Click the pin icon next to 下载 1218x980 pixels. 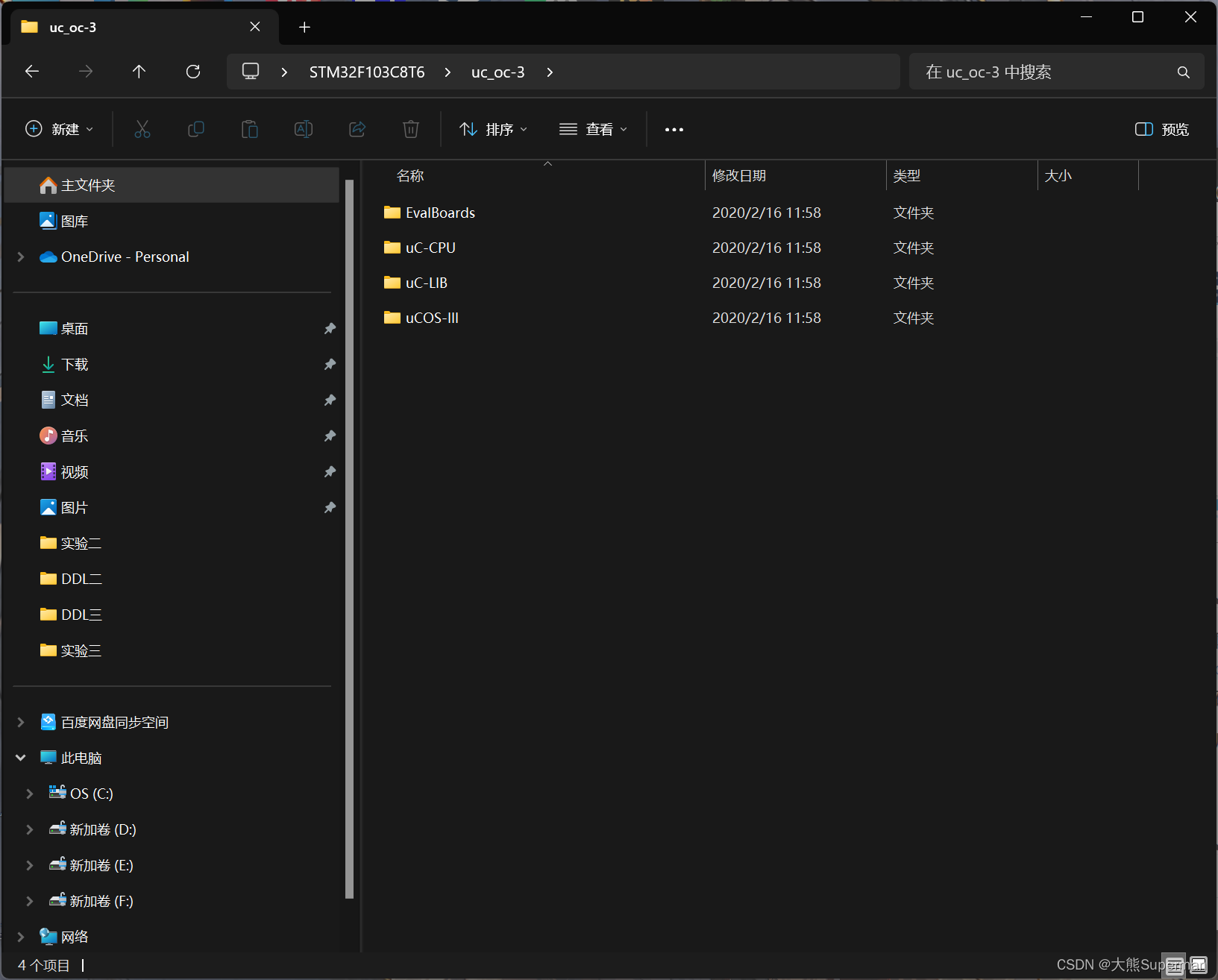(330, 365)
